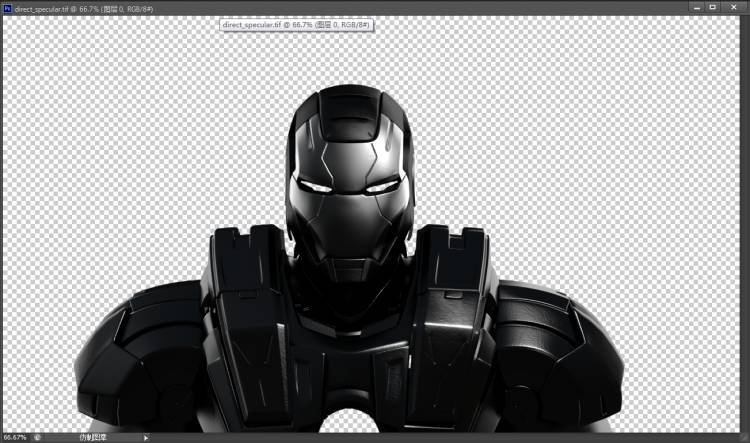Open the status bar info arrow menu
Image resolution: width=750 pixels, height=443 pixels.
146,437
